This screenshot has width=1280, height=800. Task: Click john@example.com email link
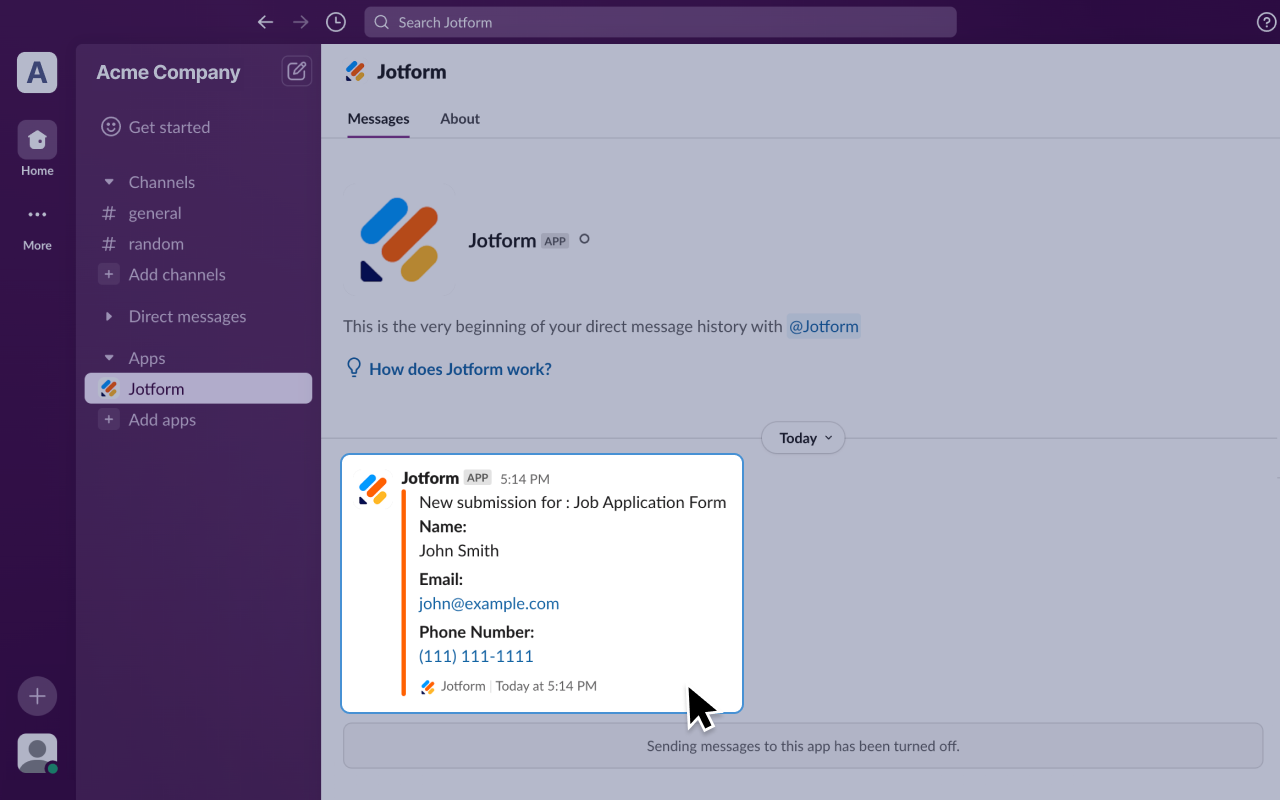pyautogui.click(x=489, y=604)
